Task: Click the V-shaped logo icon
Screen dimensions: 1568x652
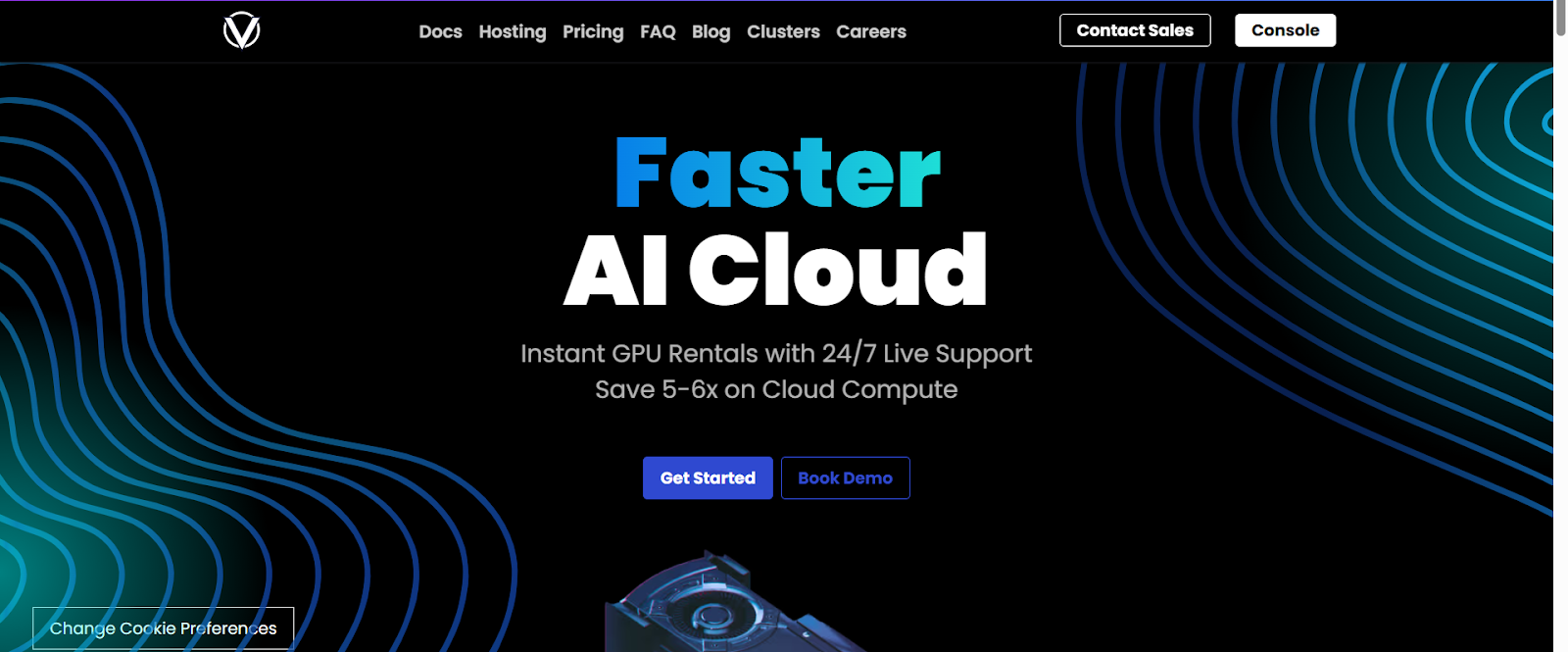Action: point(241,30)
